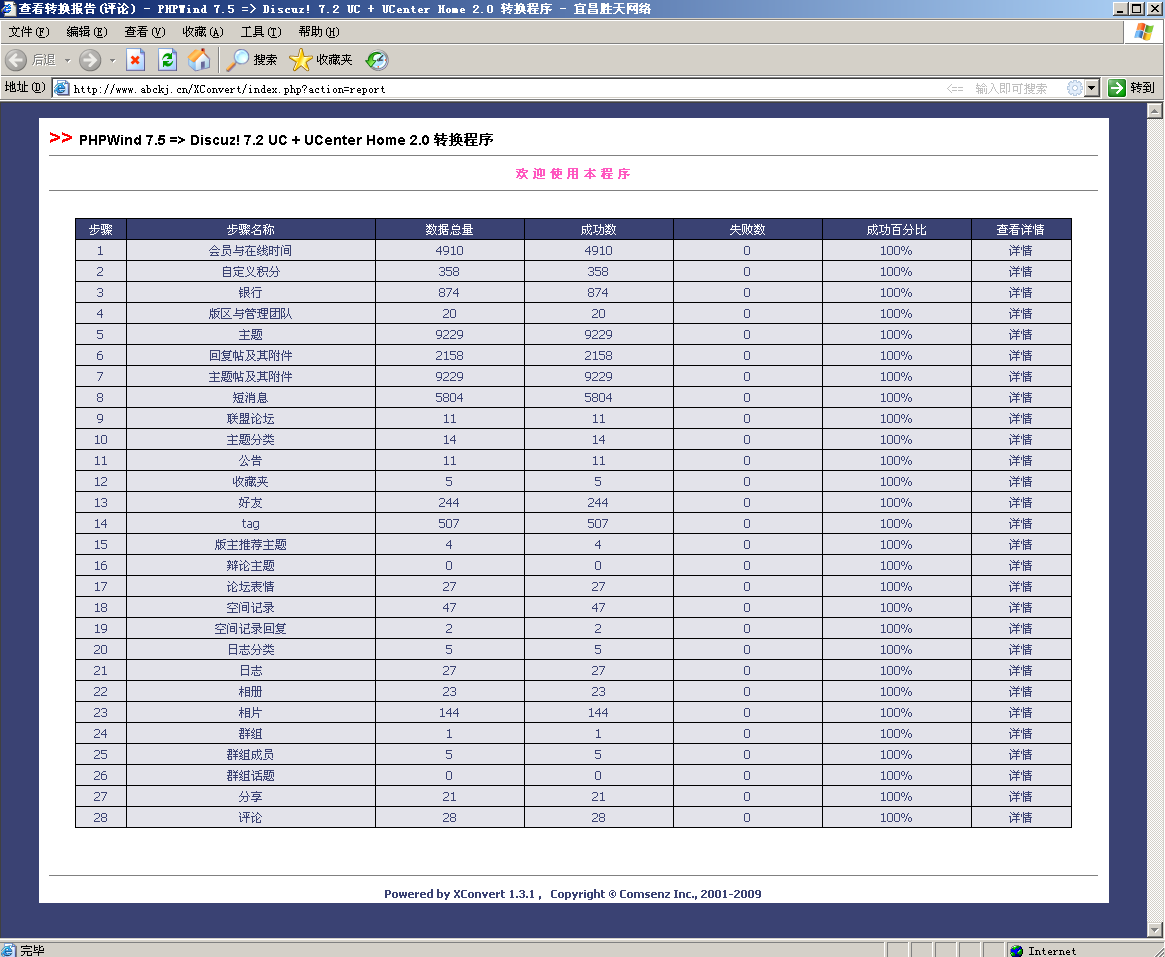
Task: Click the vertical scrollbar up arrow
Action: (x=1155, y=111)
